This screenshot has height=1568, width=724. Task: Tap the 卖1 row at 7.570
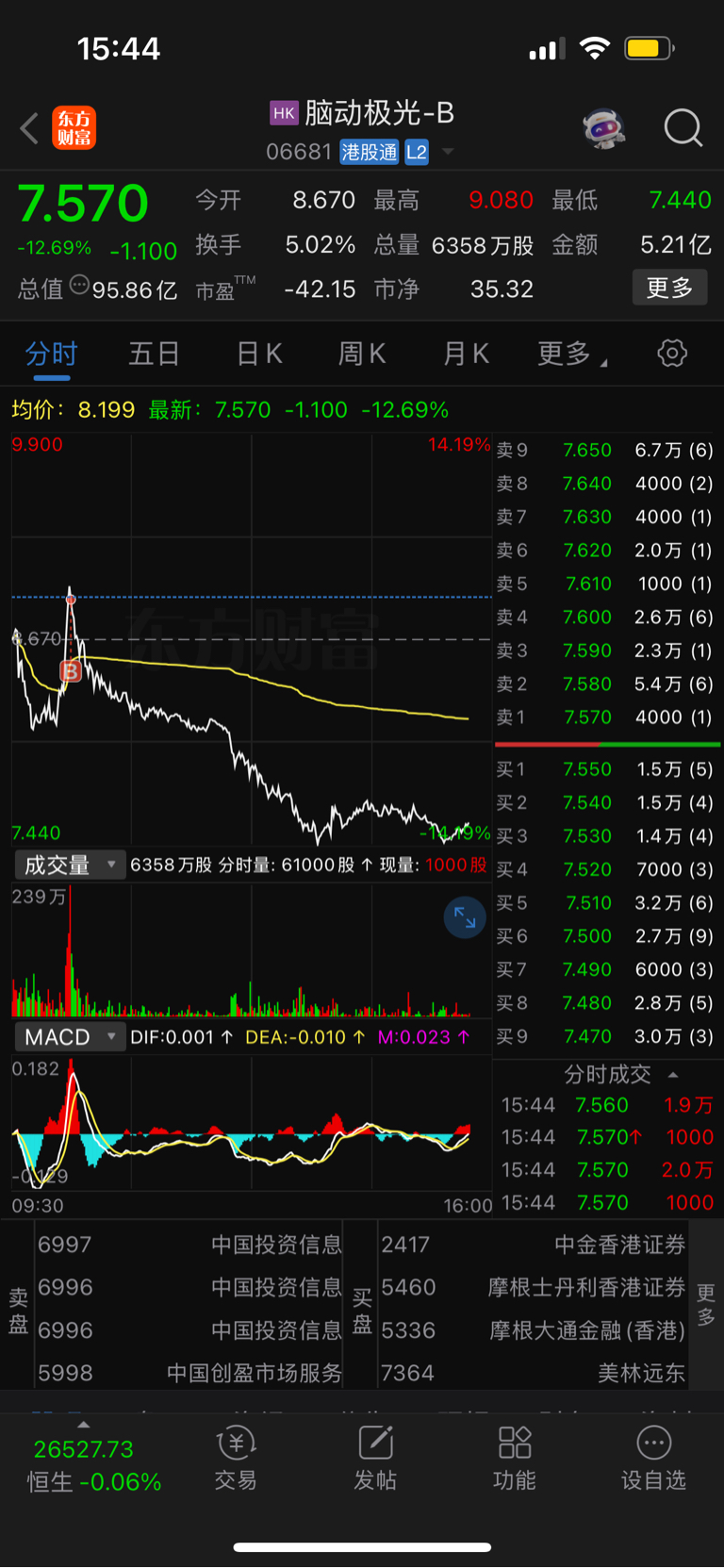(x=605, y=718)
